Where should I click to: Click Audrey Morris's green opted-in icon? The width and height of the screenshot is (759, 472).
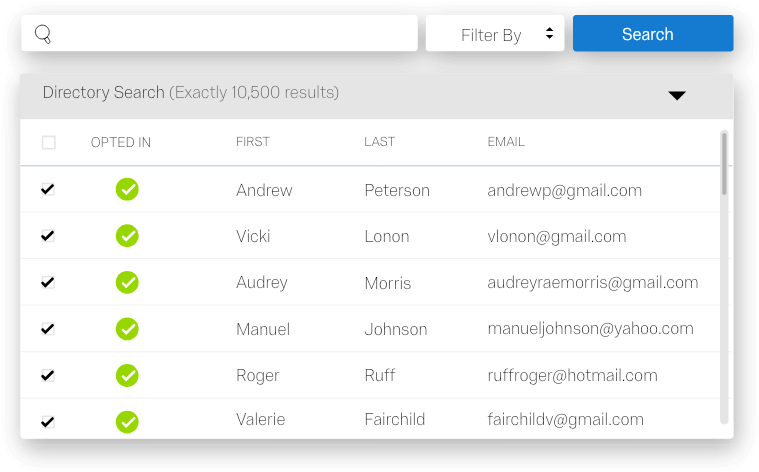tap(127, 282)
